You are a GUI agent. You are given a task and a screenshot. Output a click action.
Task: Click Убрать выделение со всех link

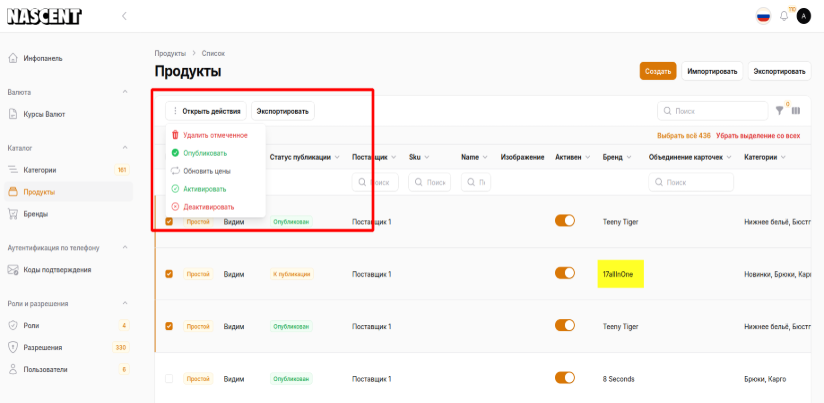pos(758,135)
